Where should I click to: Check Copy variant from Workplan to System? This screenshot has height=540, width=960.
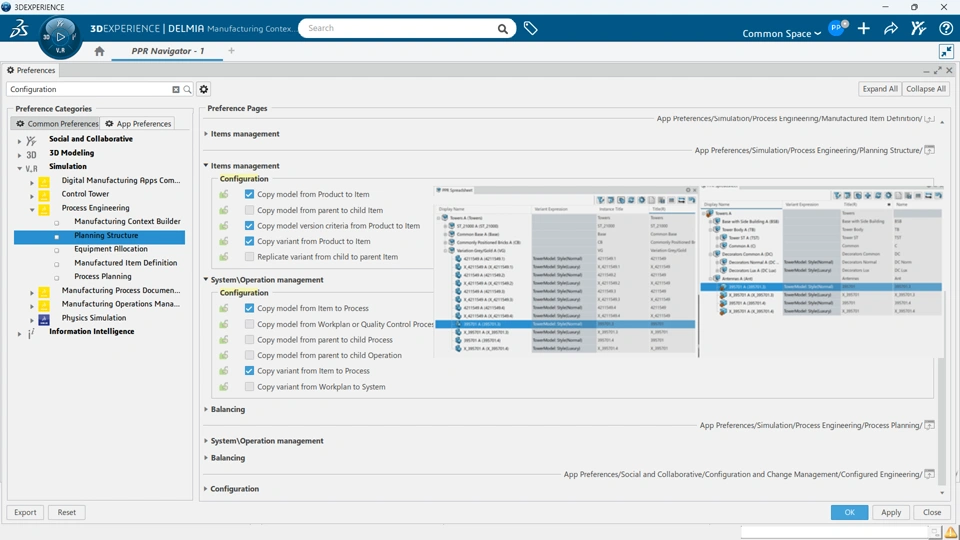point(249,386)
